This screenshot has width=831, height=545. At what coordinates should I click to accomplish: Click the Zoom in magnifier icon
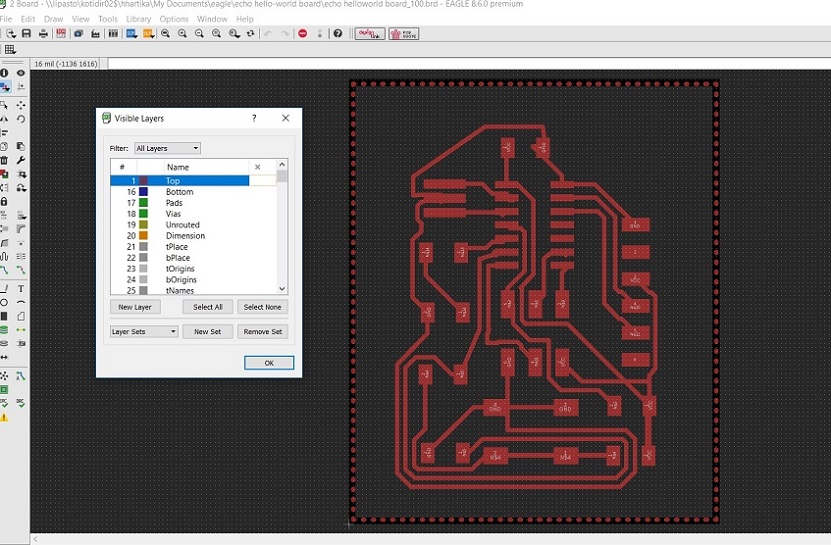click(182, 34)
